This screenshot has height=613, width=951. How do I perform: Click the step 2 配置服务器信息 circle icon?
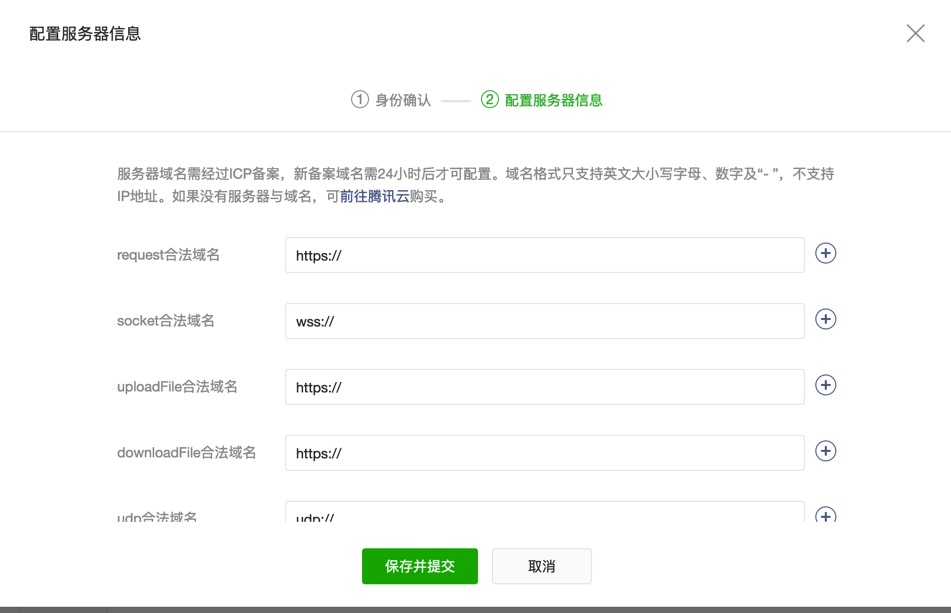pos(488,100)
